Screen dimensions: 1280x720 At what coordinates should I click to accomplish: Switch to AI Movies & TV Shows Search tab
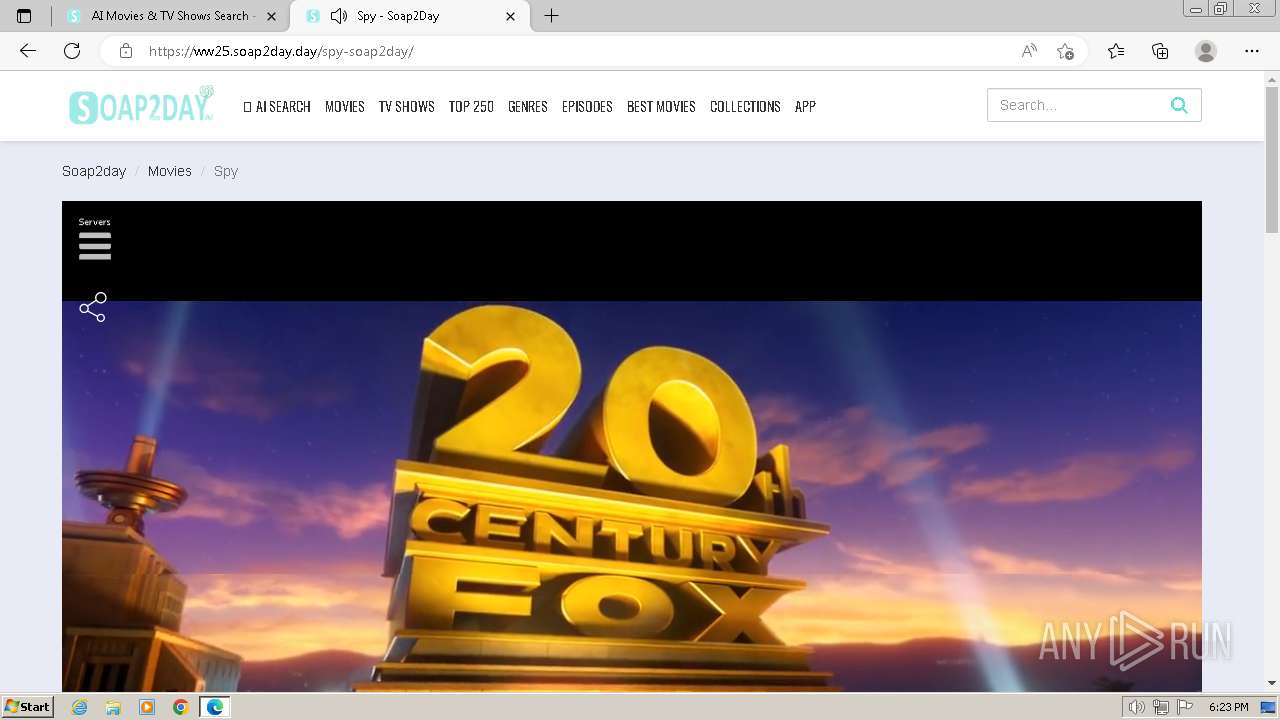[x=170, y=16]
